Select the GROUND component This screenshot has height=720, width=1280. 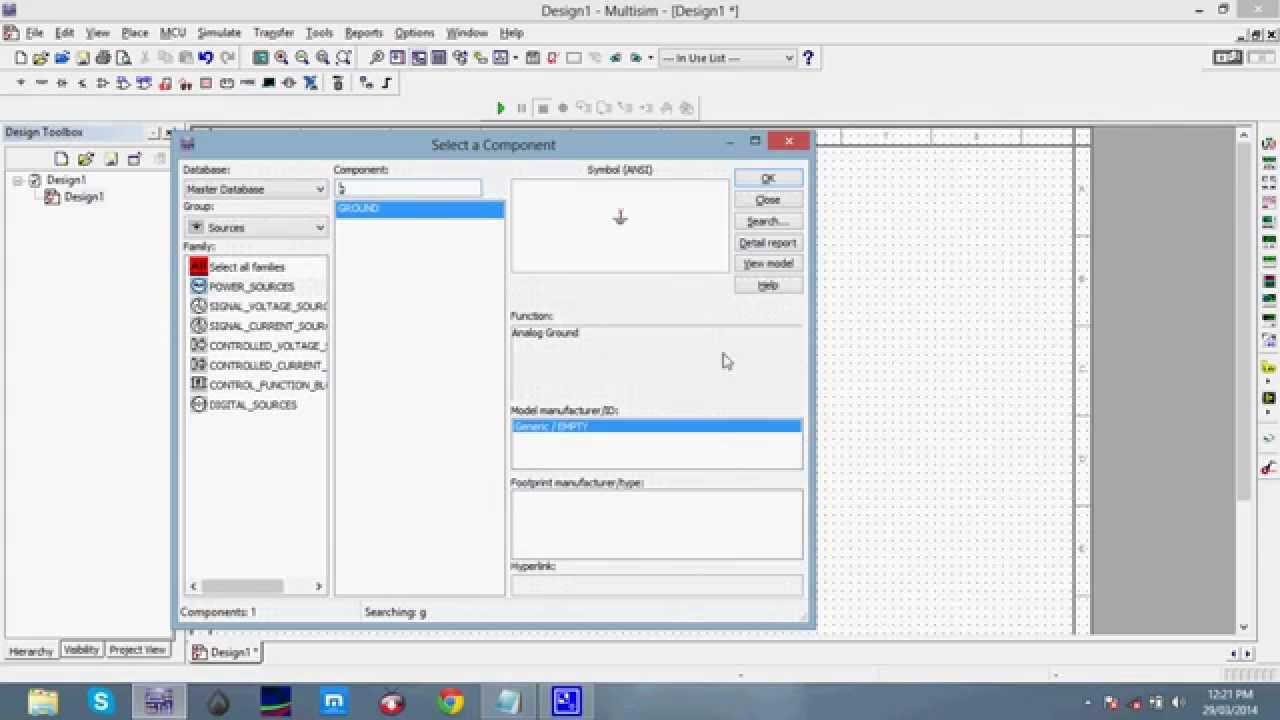point(419,208)
